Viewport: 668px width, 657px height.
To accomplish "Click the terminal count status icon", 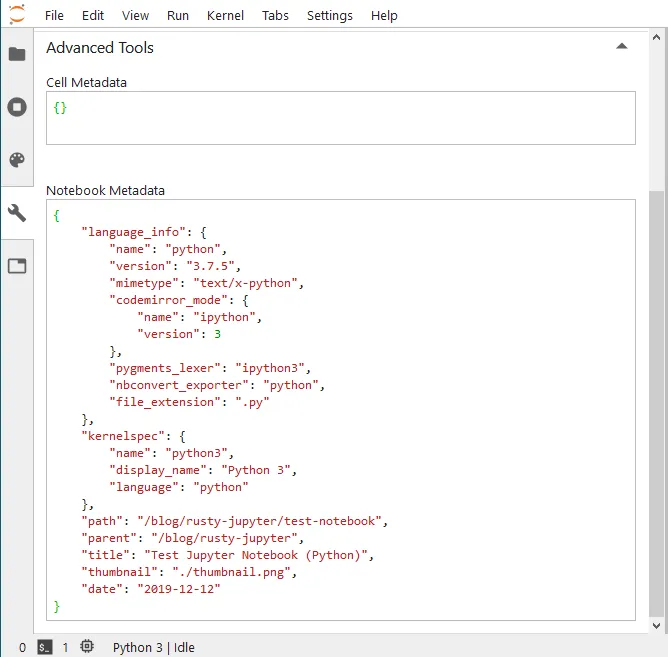I will (45, 647).
